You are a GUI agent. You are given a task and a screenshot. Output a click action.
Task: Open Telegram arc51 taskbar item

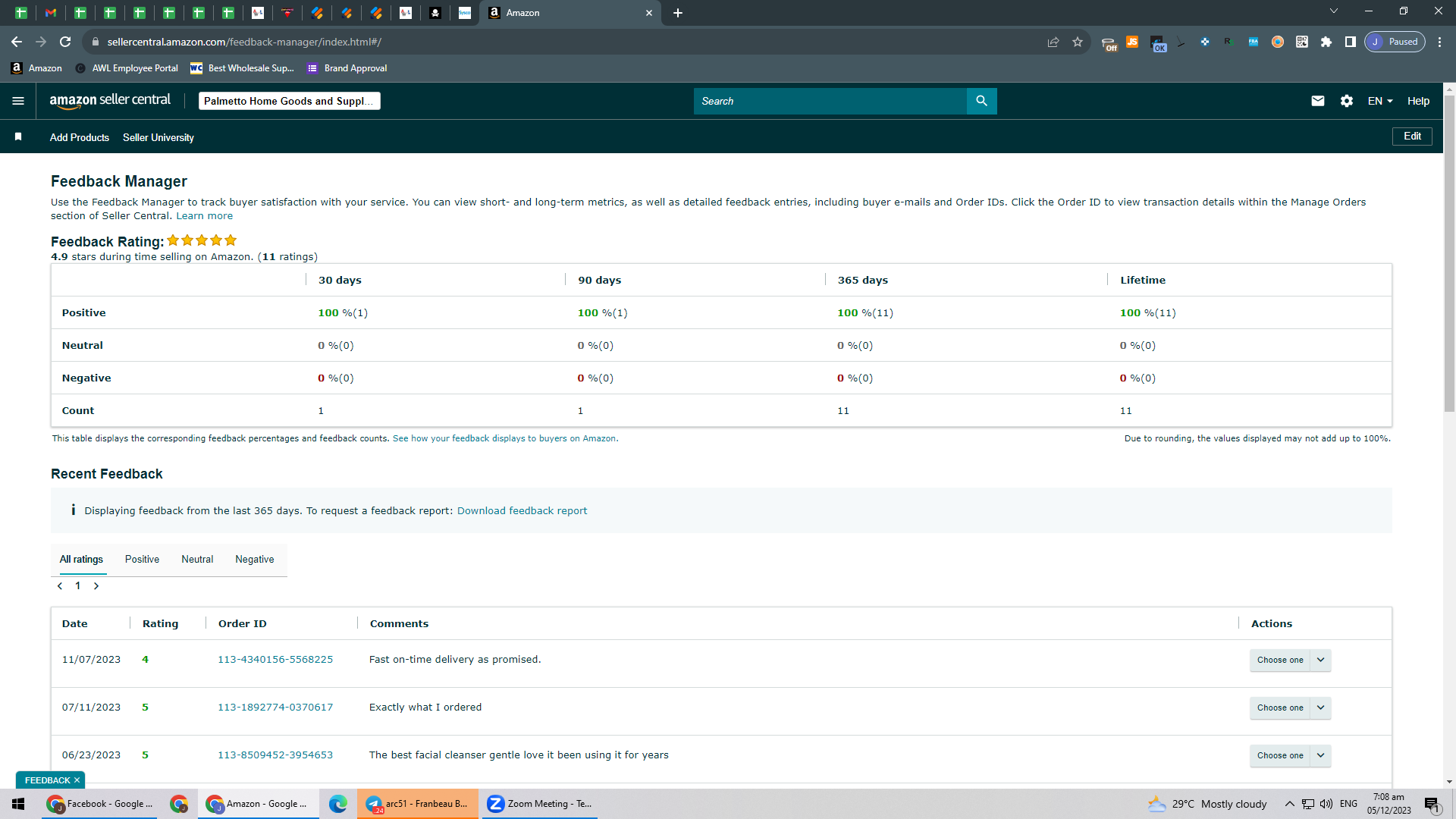[418, 804]
